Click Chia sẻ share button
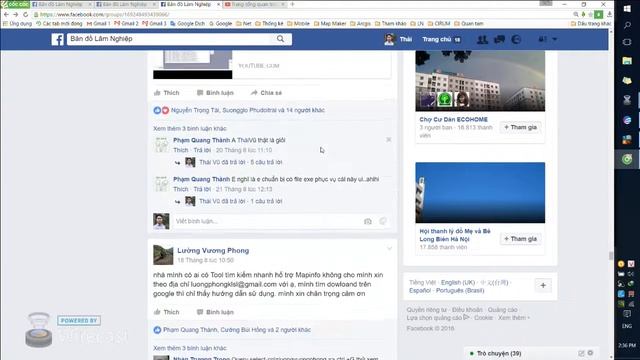 [266, 93]
